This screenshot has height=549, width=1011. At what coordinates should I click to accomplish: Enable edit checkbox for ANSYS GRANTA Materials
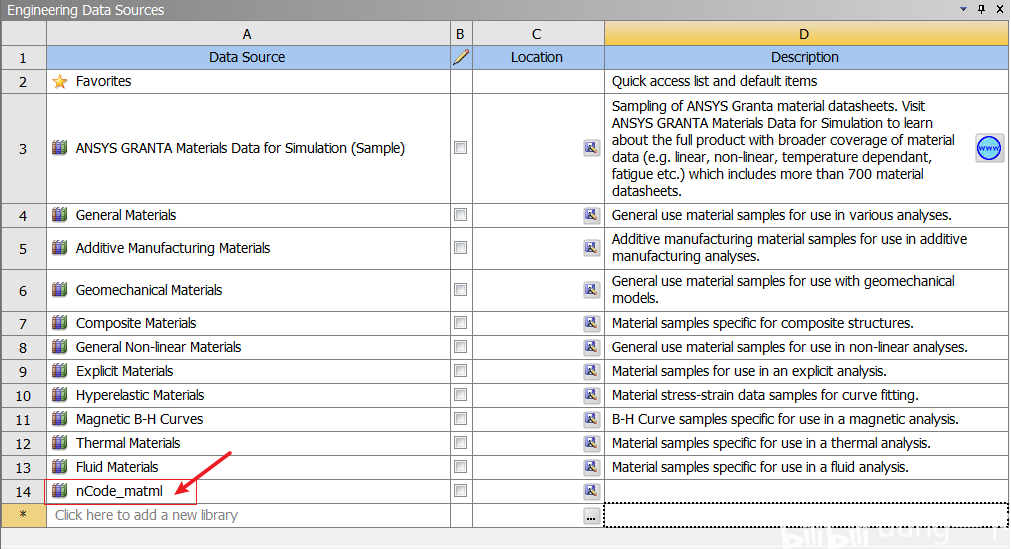460,148
